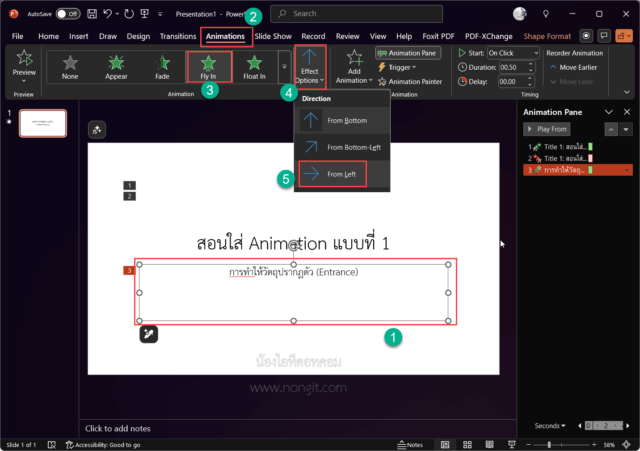The width and height of the screenshot is (640, 451).
Task: Click Move Earlier in Reorder Animation
Action: point(573,67)
